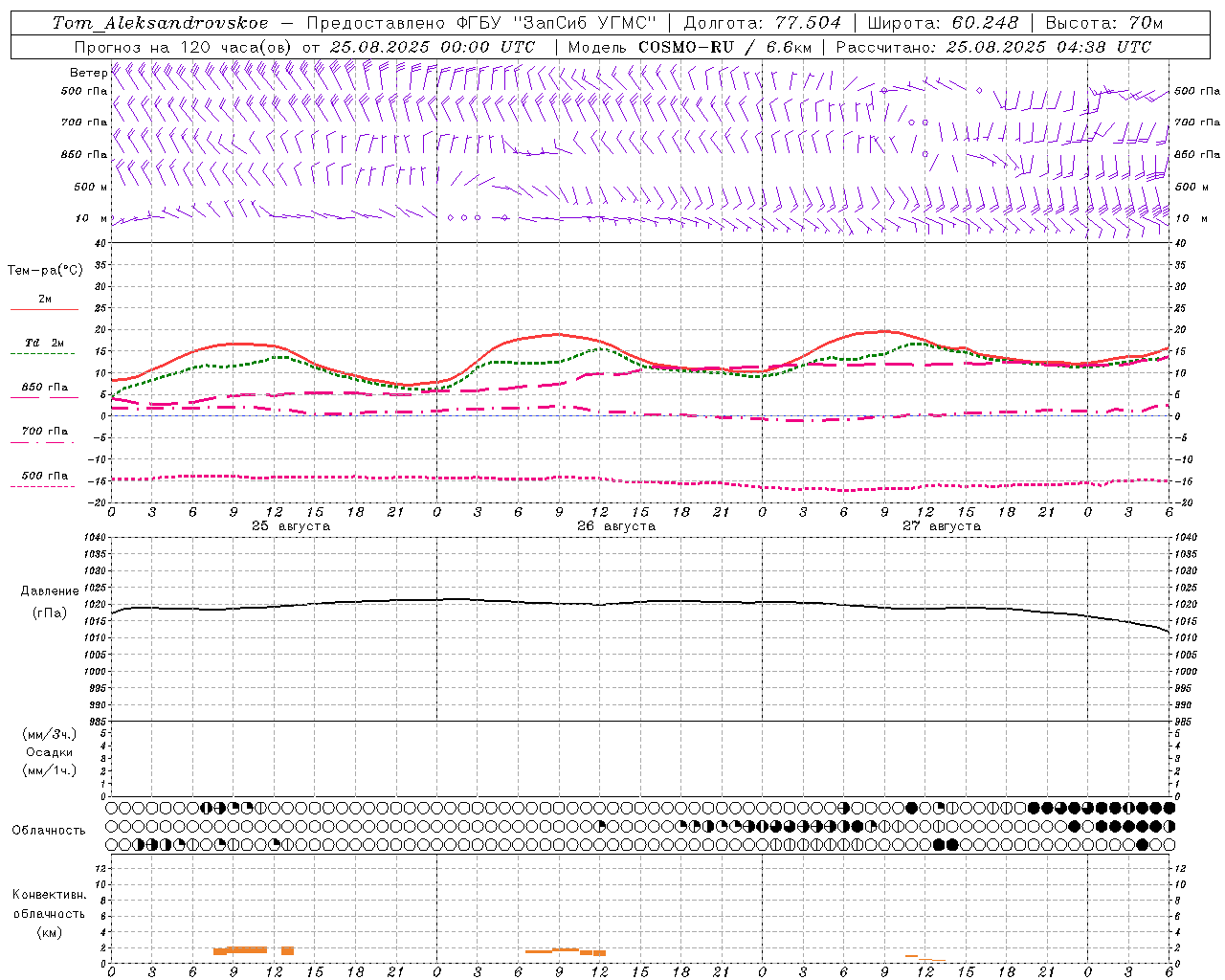The height and width of the screenshot is (980, 1225).
Task: Click the '26 августа' date label
Action: pos(616,526)
